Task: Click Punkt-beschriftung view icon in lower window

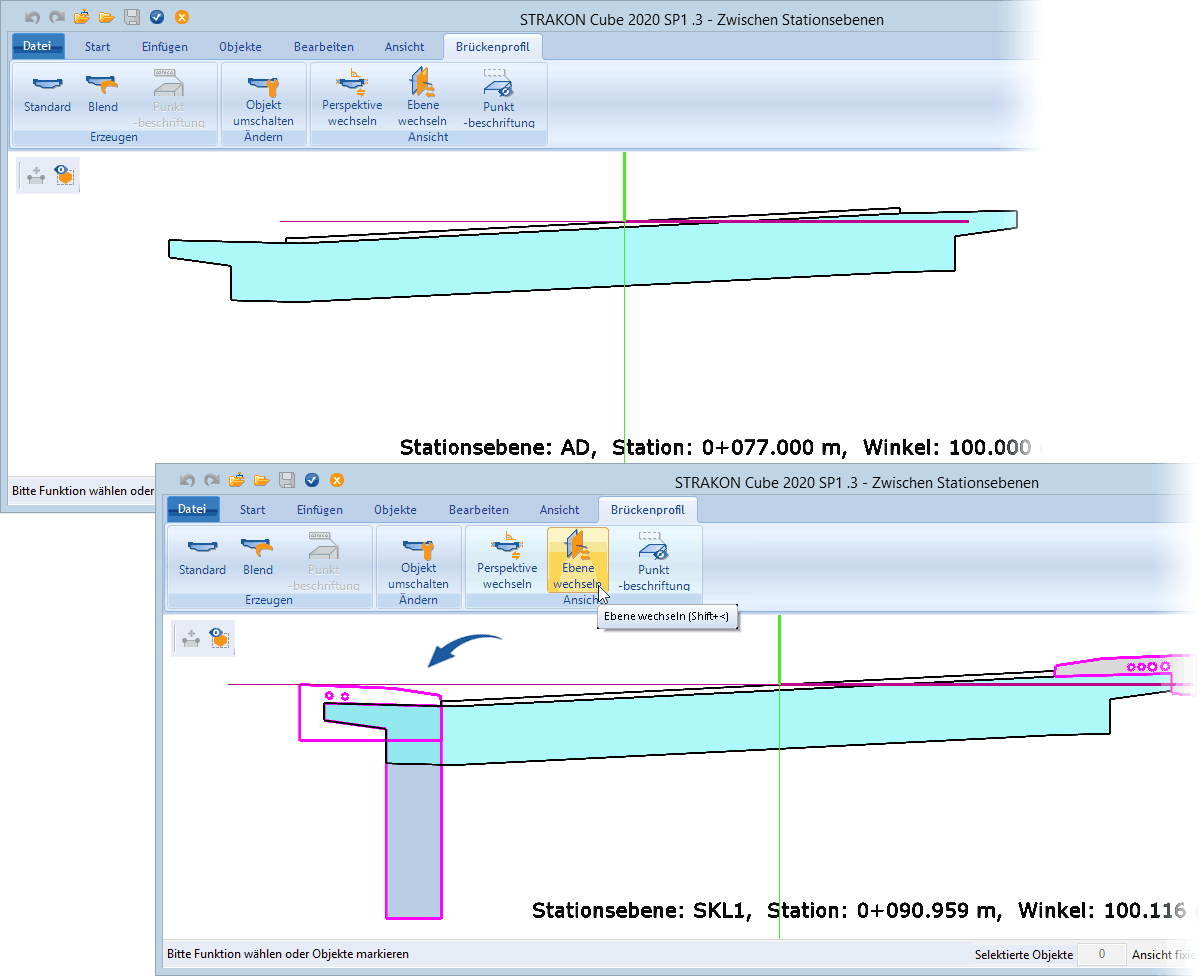Action: click(x=654, y=561)
